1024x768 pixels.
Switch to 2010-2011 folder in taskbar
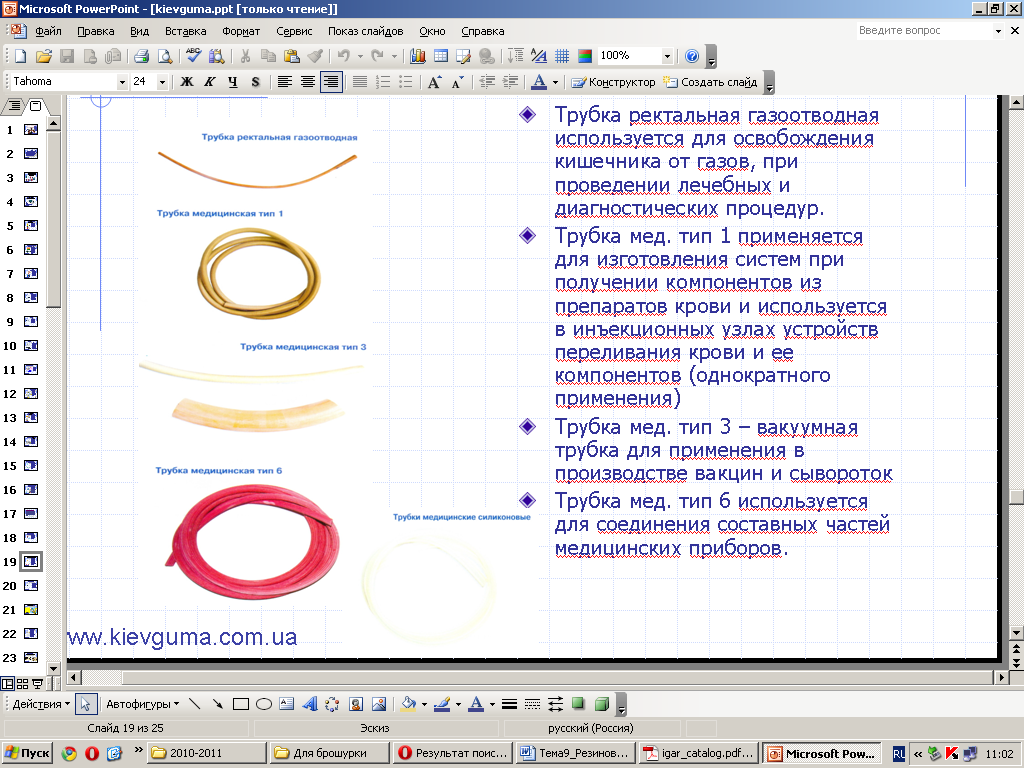[207, 753]
